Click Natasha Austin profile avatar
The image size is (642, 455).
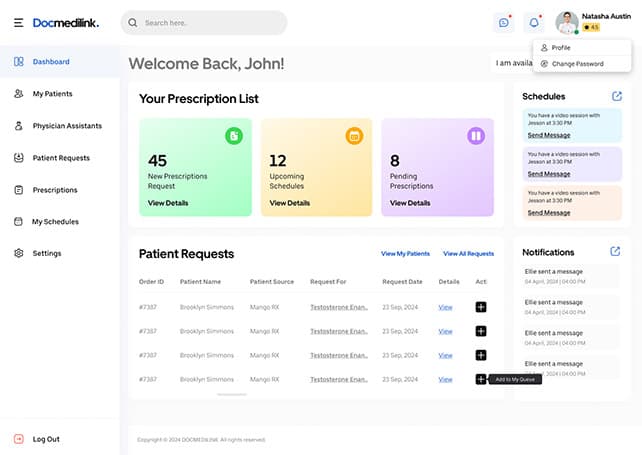pyautogui.click(x=567, y=22)
